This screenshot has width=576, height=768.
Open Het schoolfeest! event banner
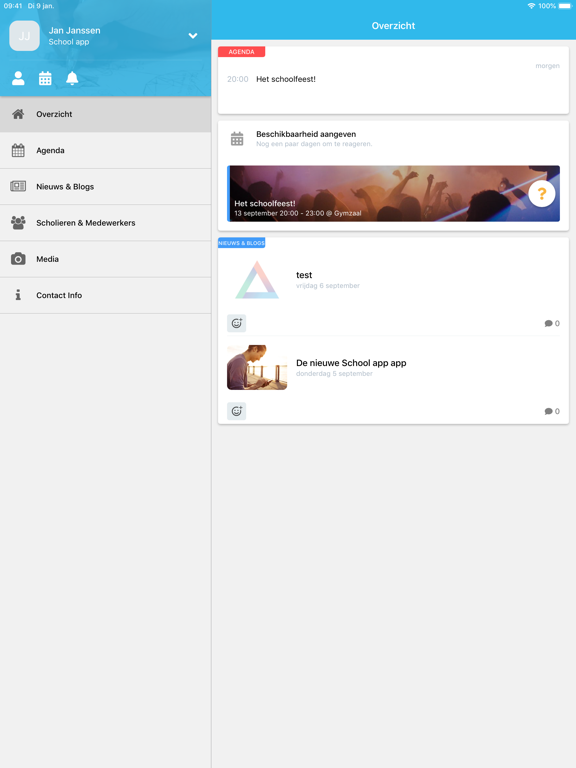tap(393, 193)
